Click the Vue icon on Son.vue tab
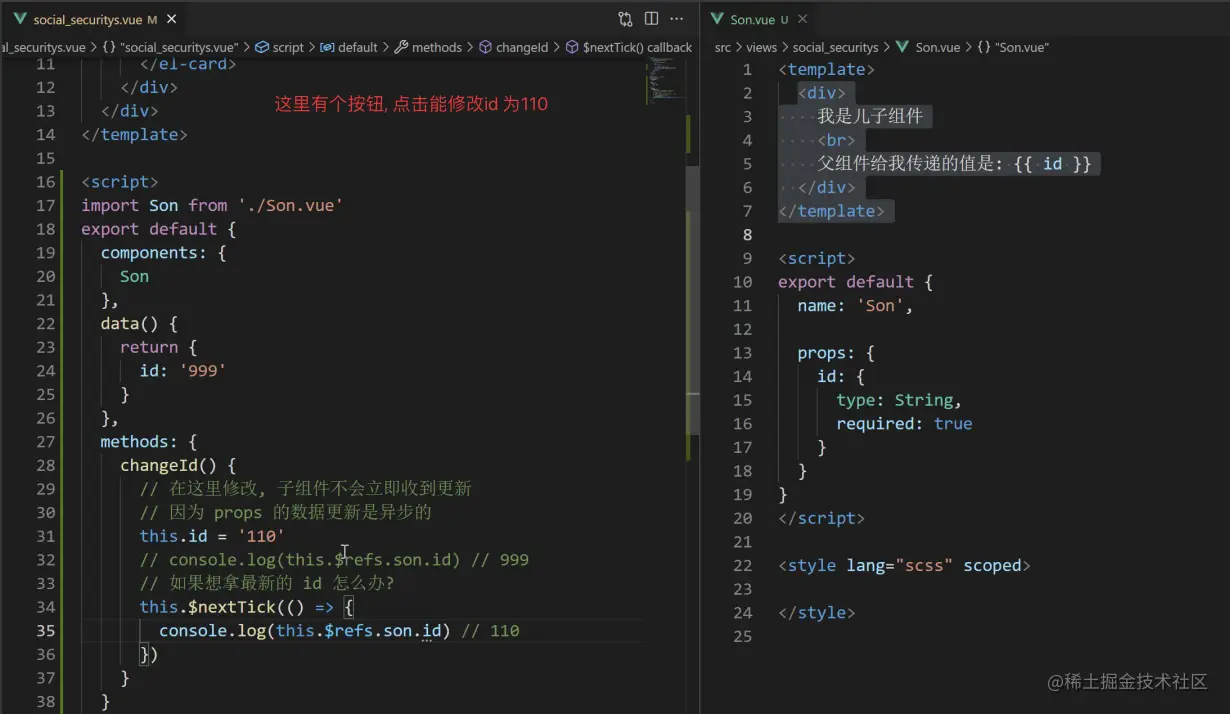Viewport: 1230px width, 714px height. [x=717, y=19]
